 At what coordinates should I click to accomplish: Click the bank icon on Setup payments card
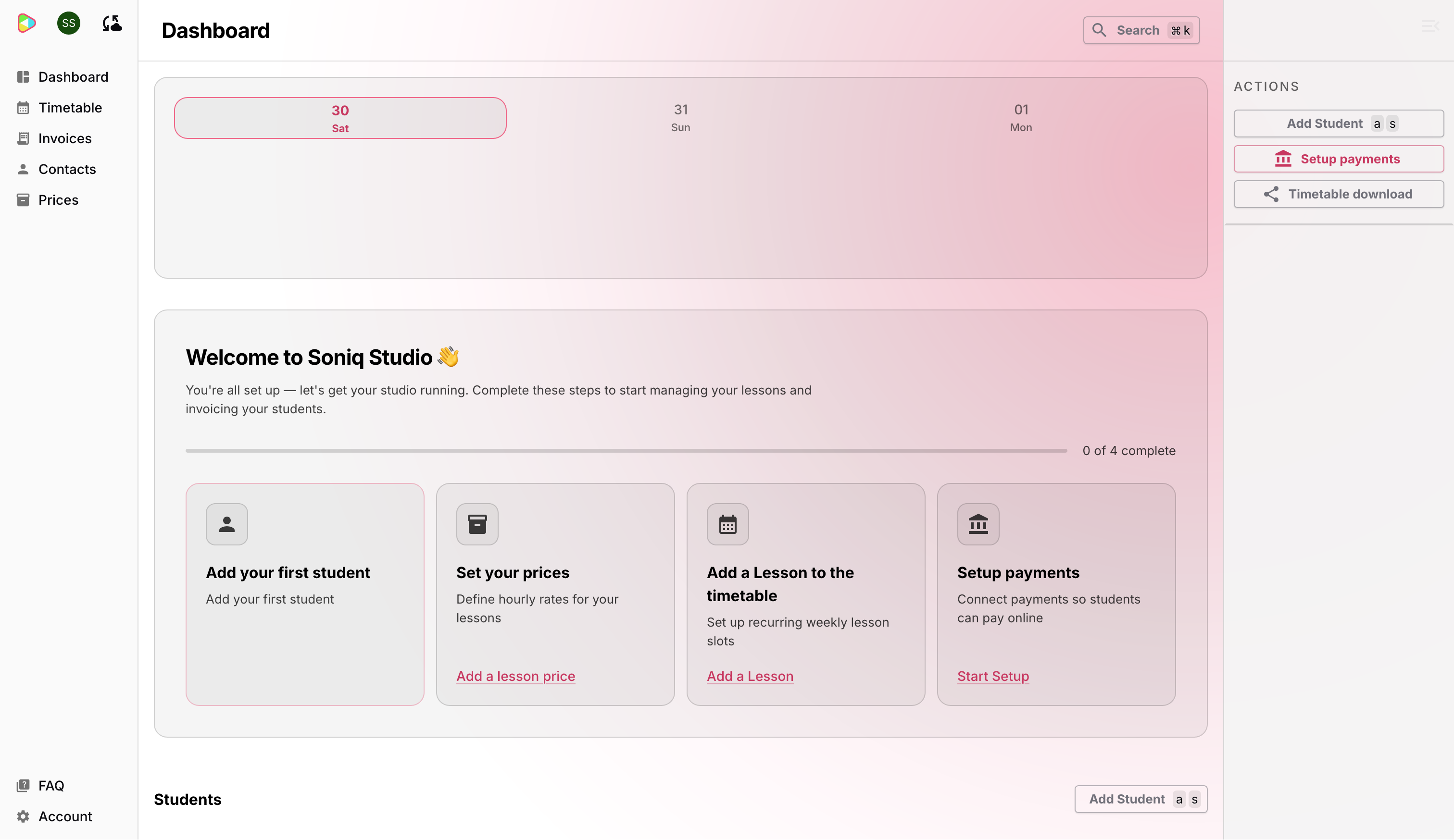978,524
